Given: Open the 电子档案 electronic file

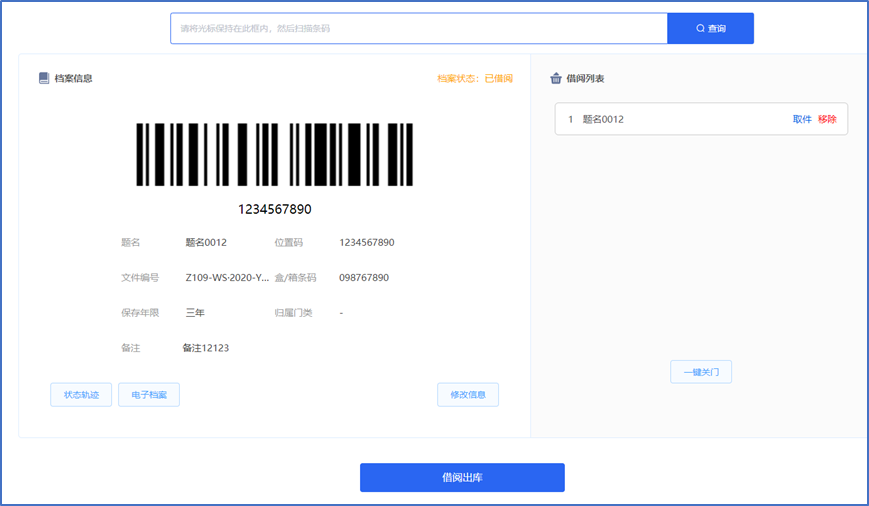Looking at the screenshot, I should tap(149, 395).
